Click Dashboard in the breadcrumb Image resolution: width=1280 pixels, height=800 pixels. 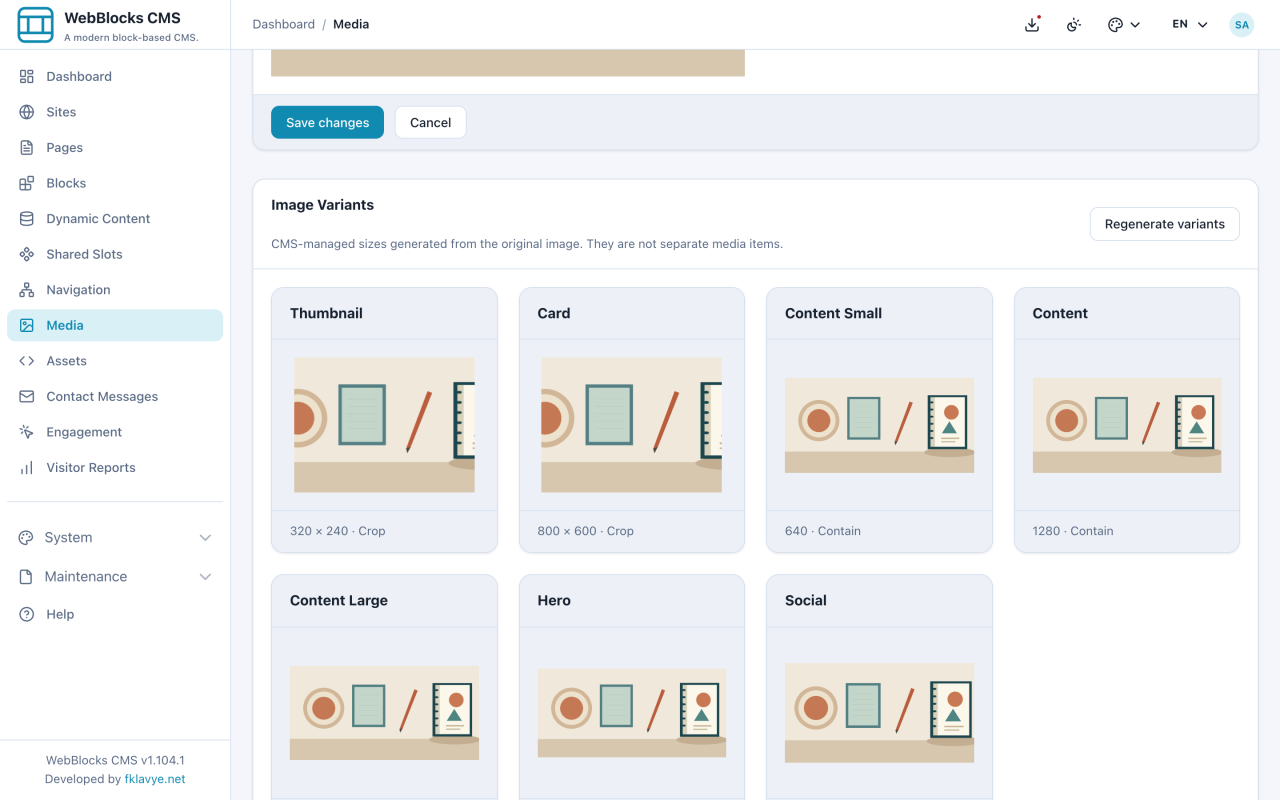point(283,24)
